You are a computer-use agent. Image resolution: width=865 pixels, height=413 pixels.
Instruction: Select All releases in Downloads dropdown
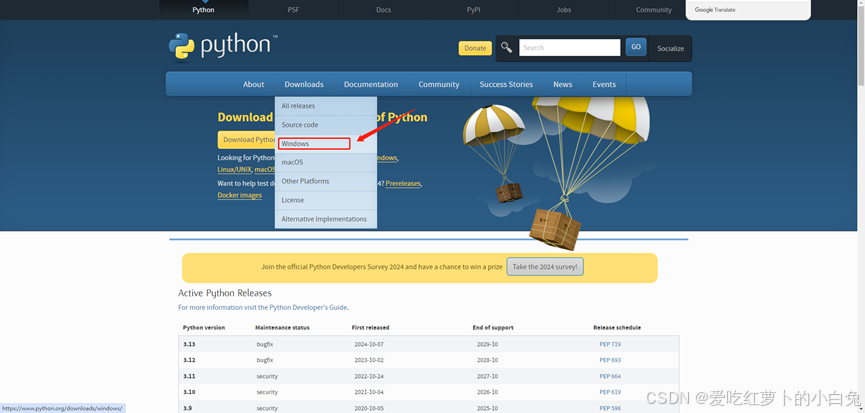click(x=325, y=106)
